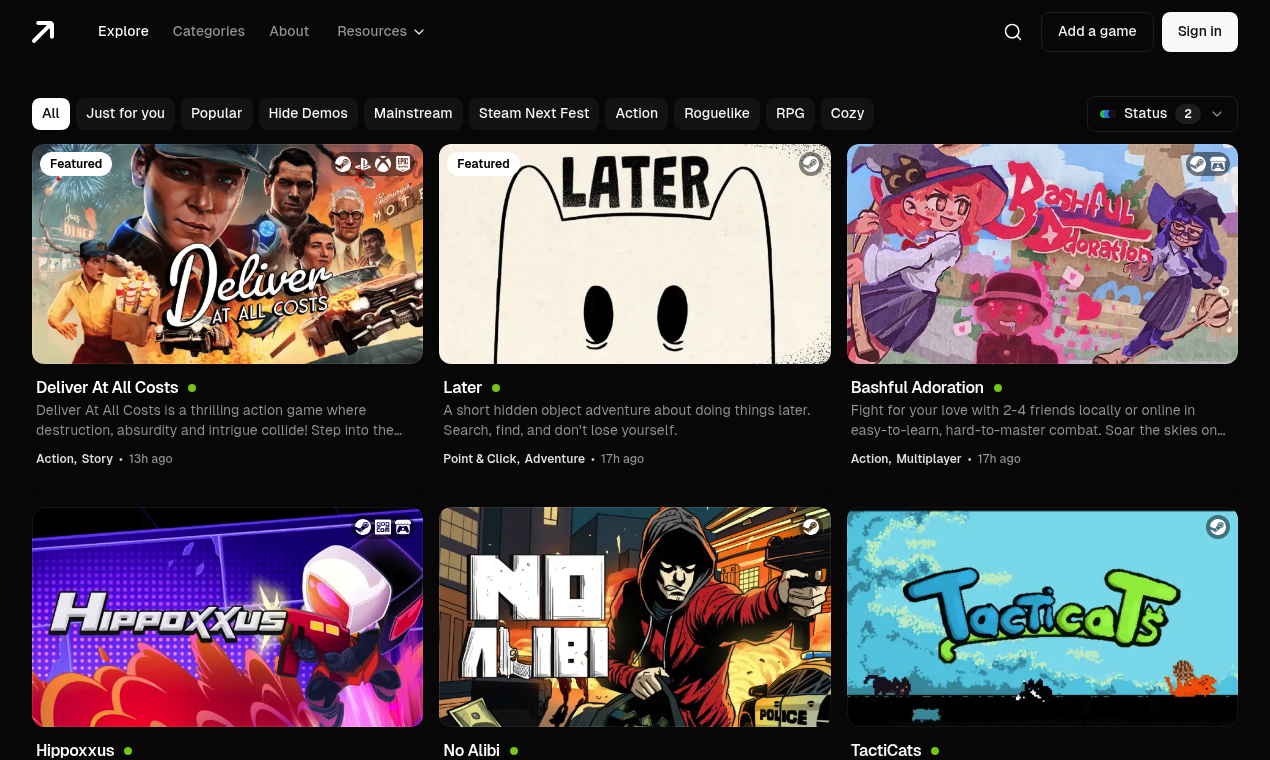1270x760 pixels.
Task: Click the Adventure tag under Later
Action: [555, 459]
